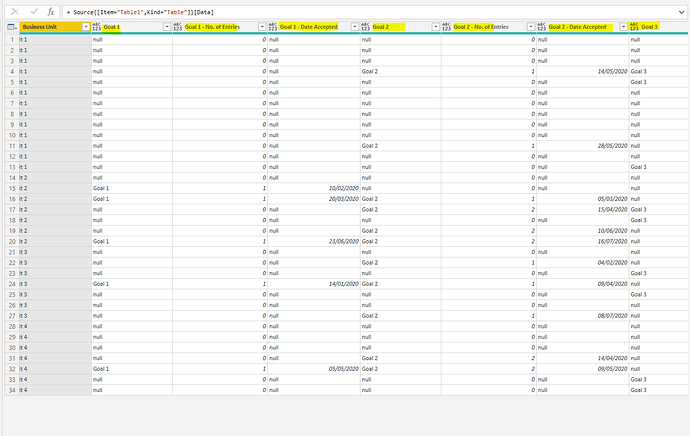Image resolution: width=690 pixels, height=436 pixels.
Task: Click the data type icon of Goal 1 - No. of Entries
Action: tap(177, 27)
